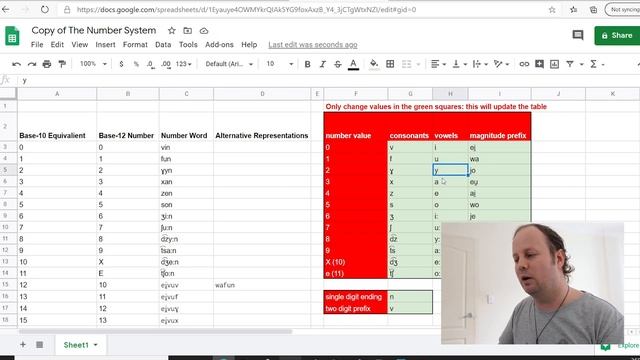Open the fill color picker

coord(374,64)
